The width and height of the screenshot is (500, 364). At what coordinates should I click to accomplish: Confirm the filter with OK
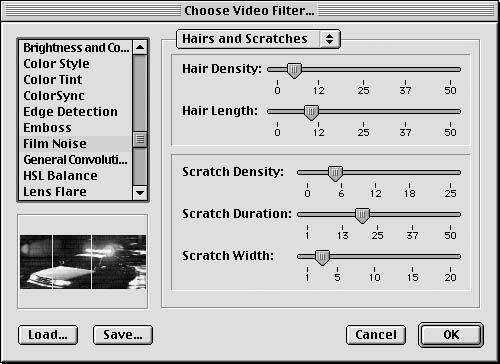pos(451,335)
